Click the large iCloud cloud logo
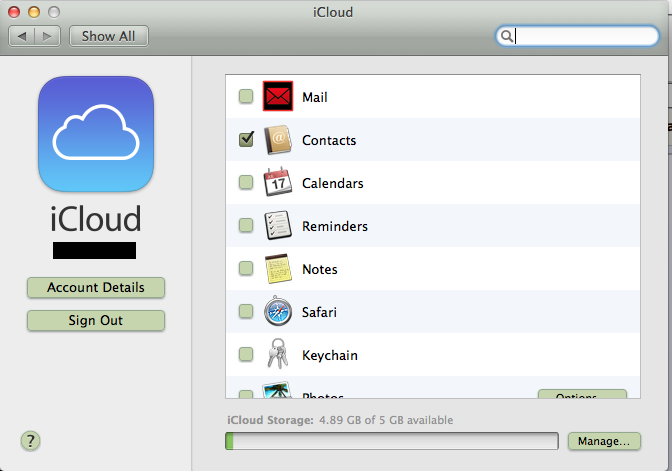 (x=96, y=134)
